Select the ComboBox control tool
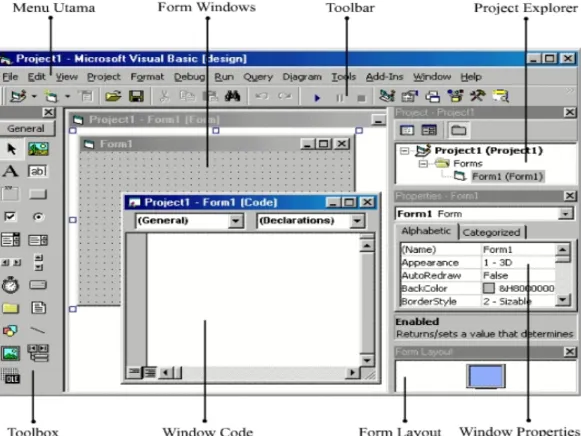 click(10, 240)
